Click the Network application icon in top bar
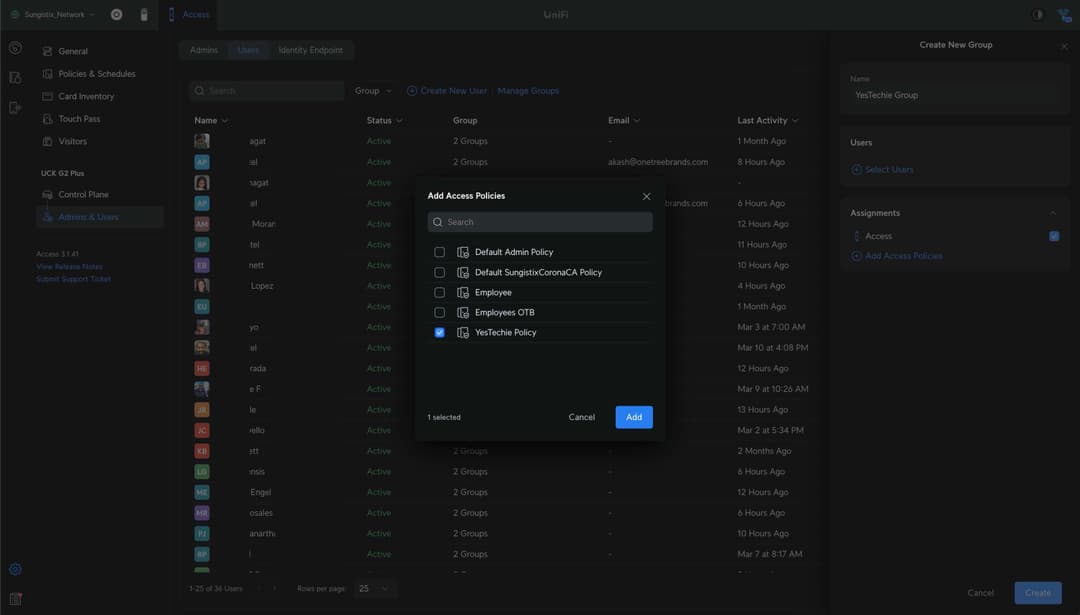1080x615 pixels. click(116, 14)
